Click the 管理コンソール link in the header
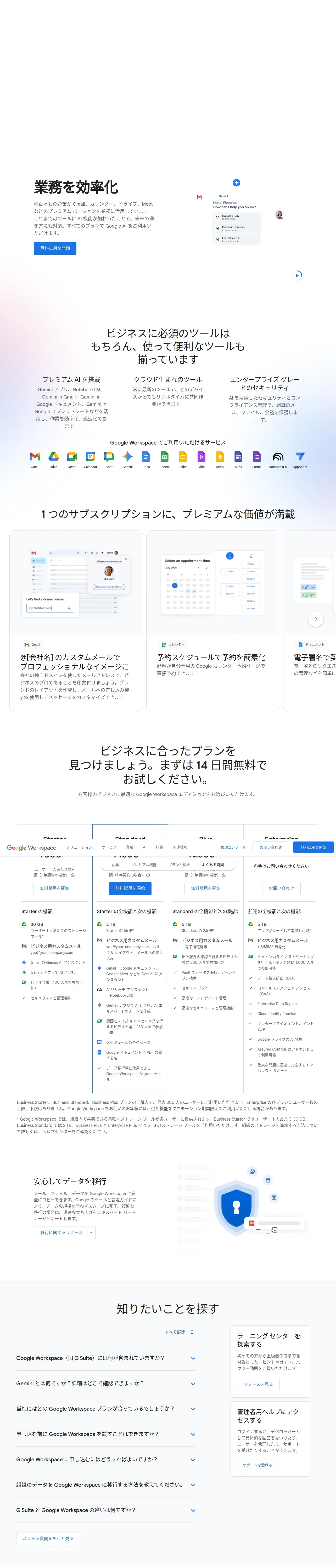Image resolution: width=336 pixels, height=1568 pixels. [x=234, y=847]
